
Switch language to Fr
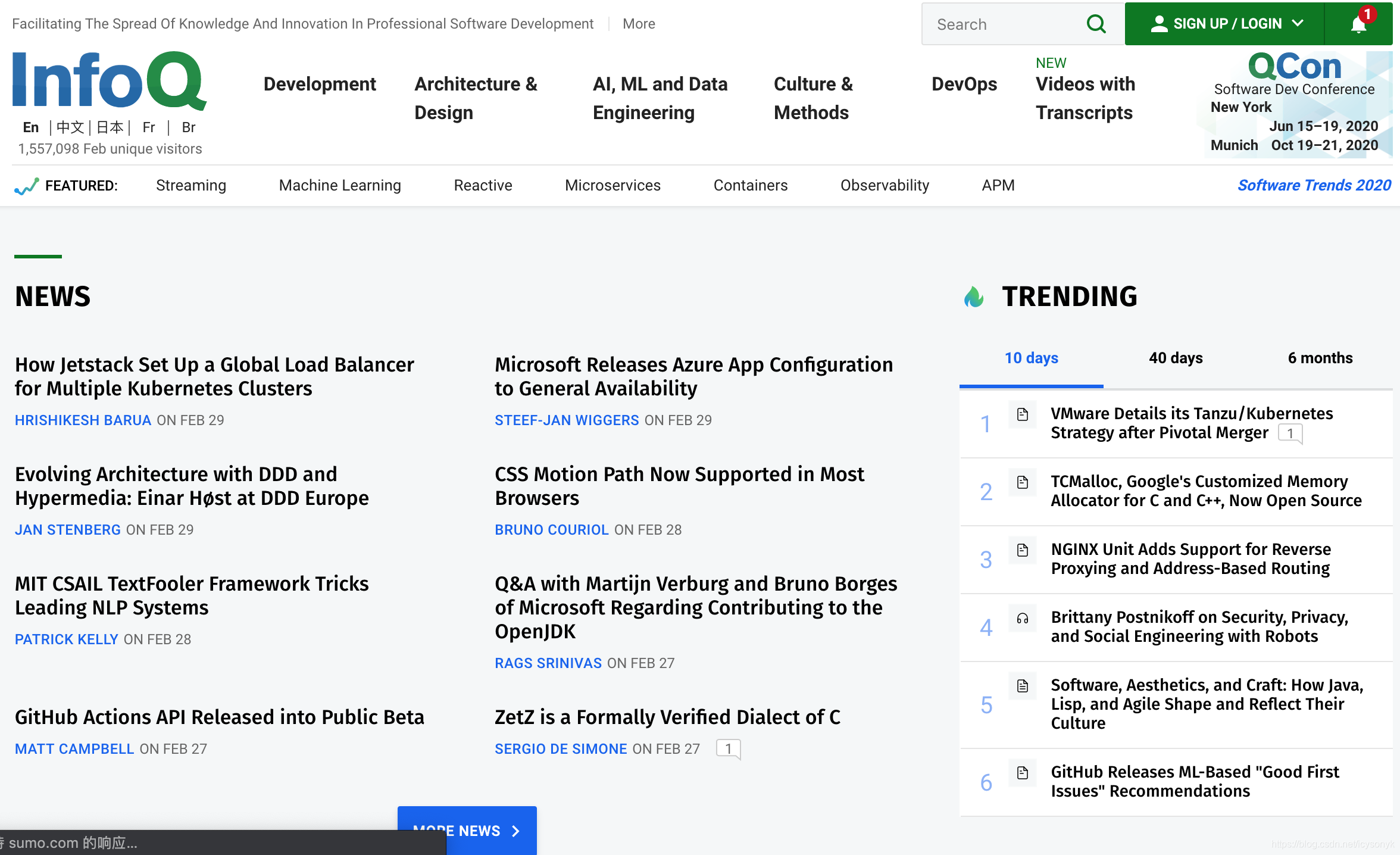pos(148,127)
